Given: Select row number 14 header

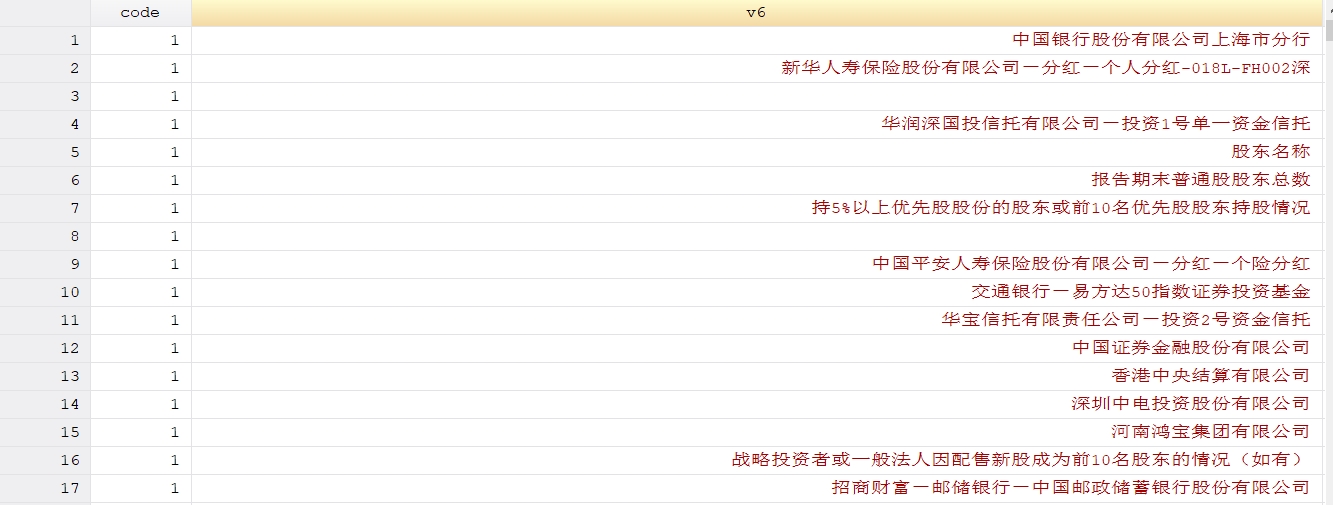Looking at the screenshot, I should (45, 404).
